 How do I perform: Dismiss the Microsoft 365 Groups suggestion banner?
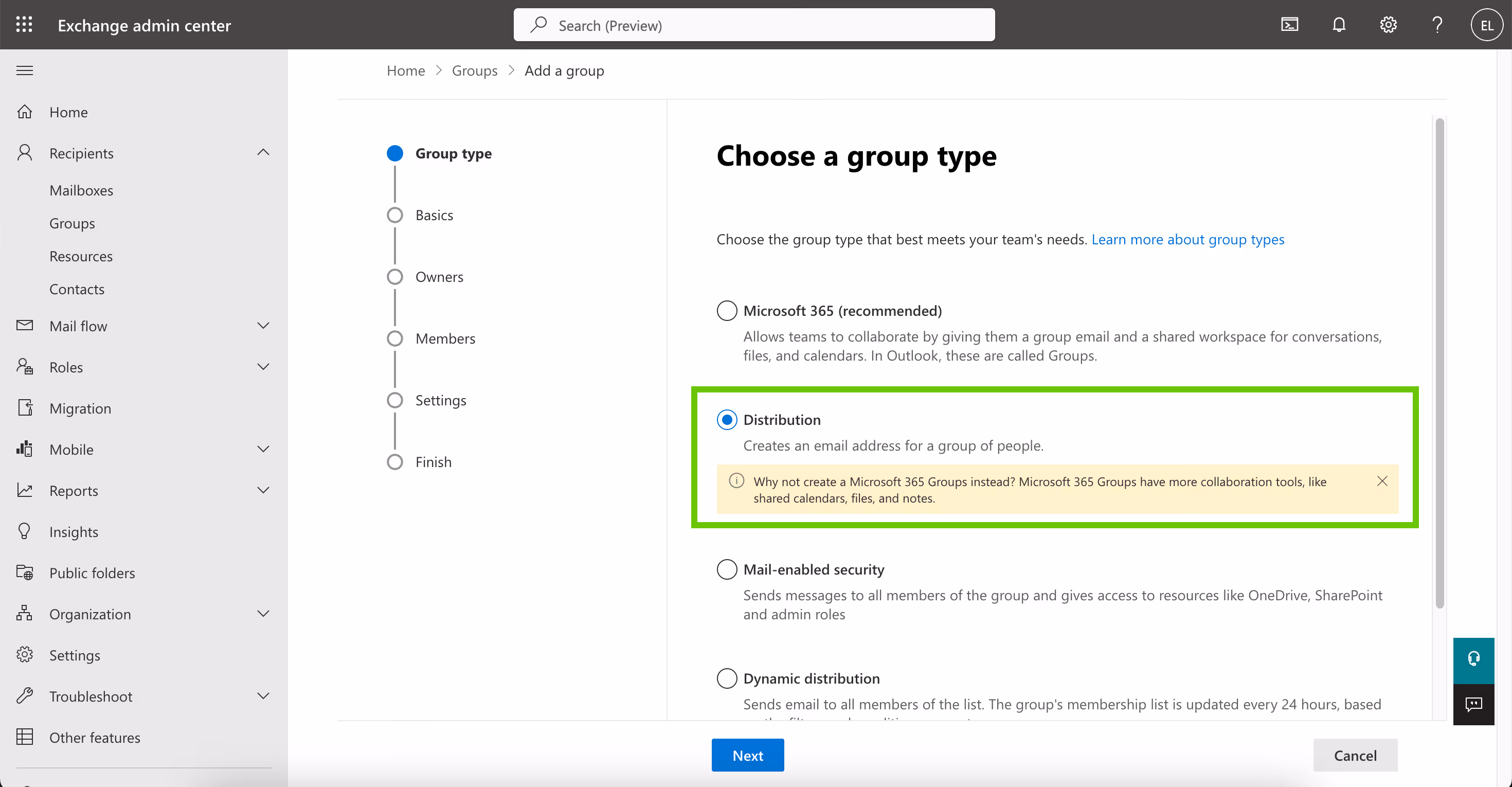pyautogui.click(x=1382, y=481)
